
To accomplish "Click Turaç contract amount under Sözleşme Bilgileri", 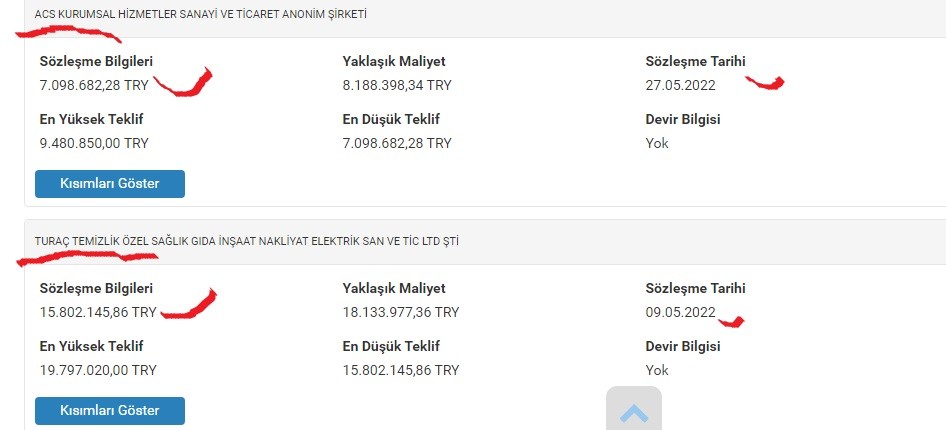I will coord(98,312).
